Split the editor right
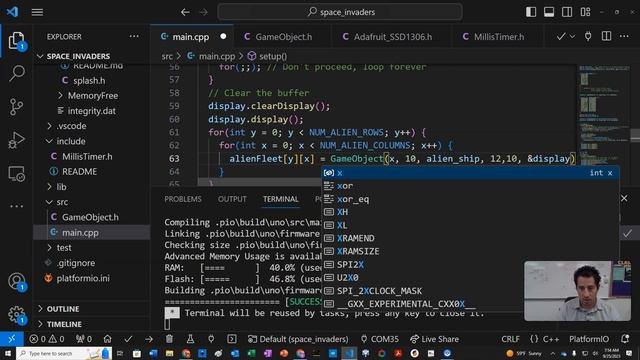 tap(607, 36)
